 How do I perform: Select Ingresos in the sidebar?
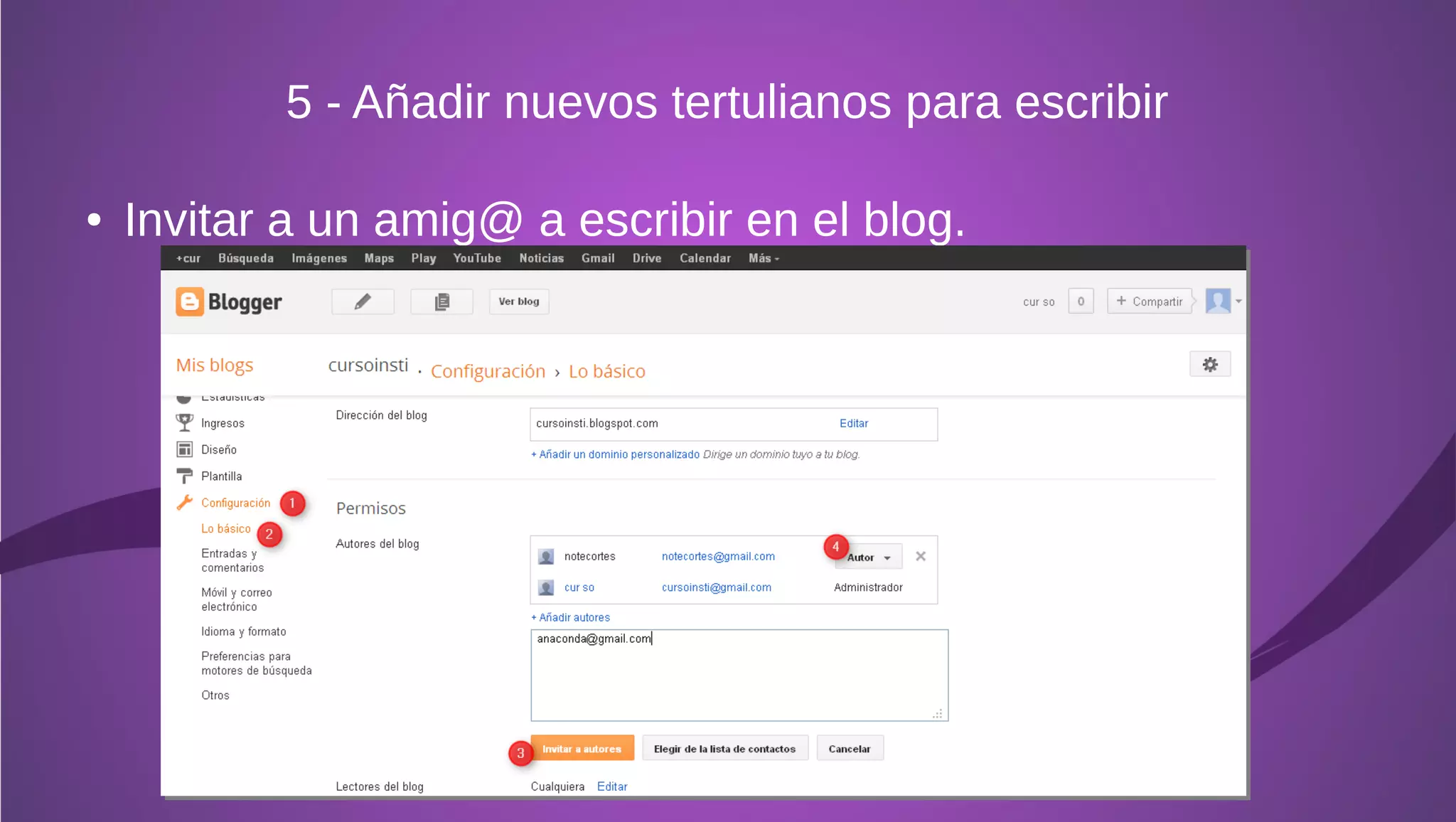point(223,423)
